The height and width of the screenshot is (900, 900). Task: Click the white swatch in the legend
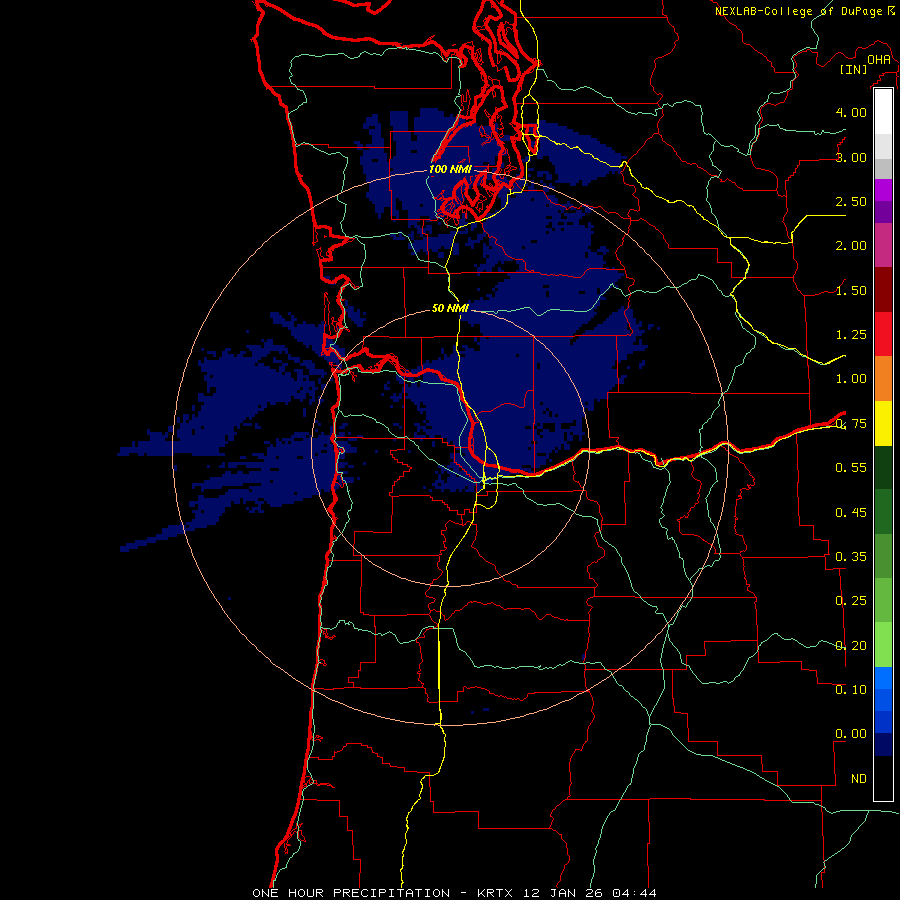click(x=883, y=112)
